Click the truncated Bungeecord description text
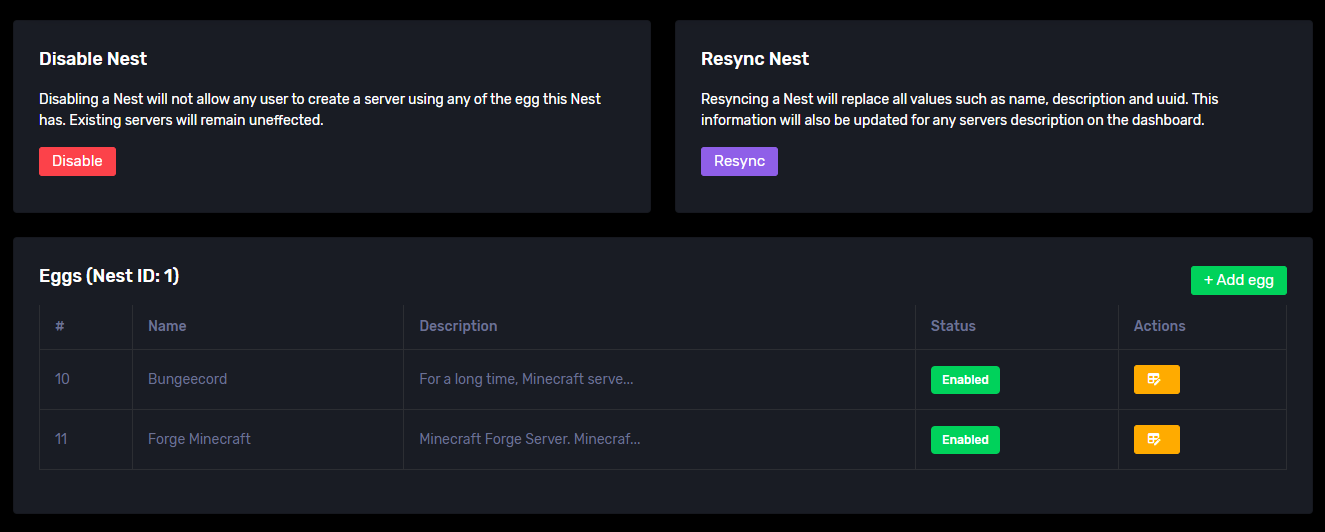 (526, 380)
